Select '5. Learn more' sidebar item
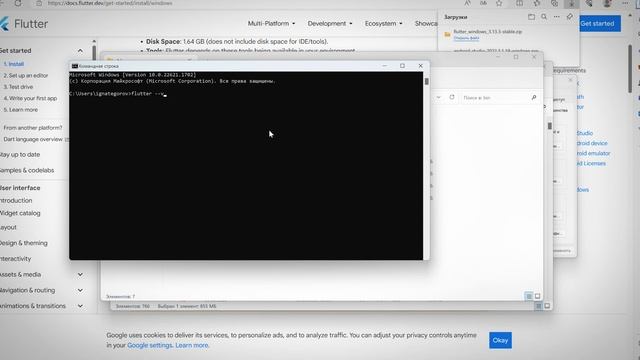The width and height of the screenshot is (640, 360). point(20,110)
